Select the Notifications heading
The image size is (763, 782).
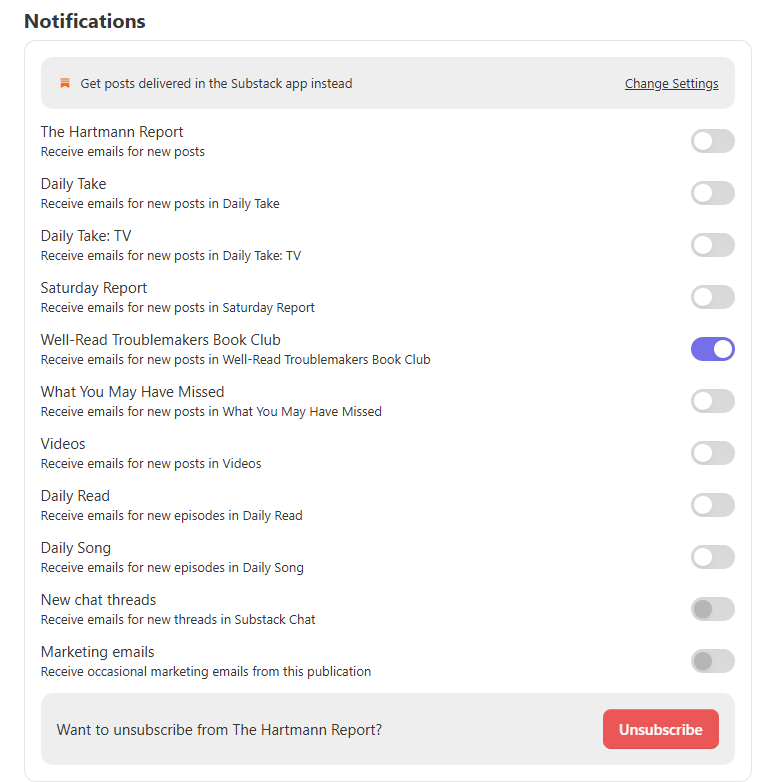[85, 21]
